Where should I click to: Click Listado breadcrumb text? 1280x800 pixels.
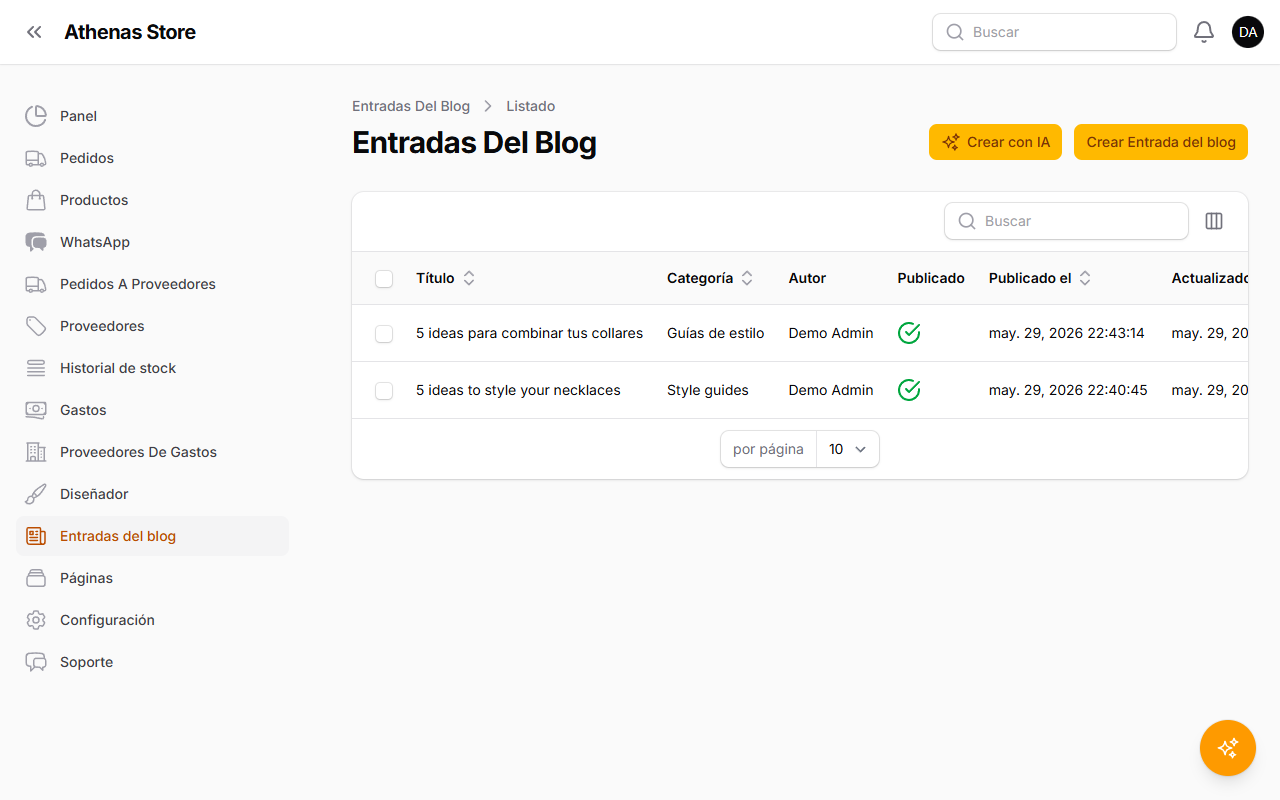530,106
